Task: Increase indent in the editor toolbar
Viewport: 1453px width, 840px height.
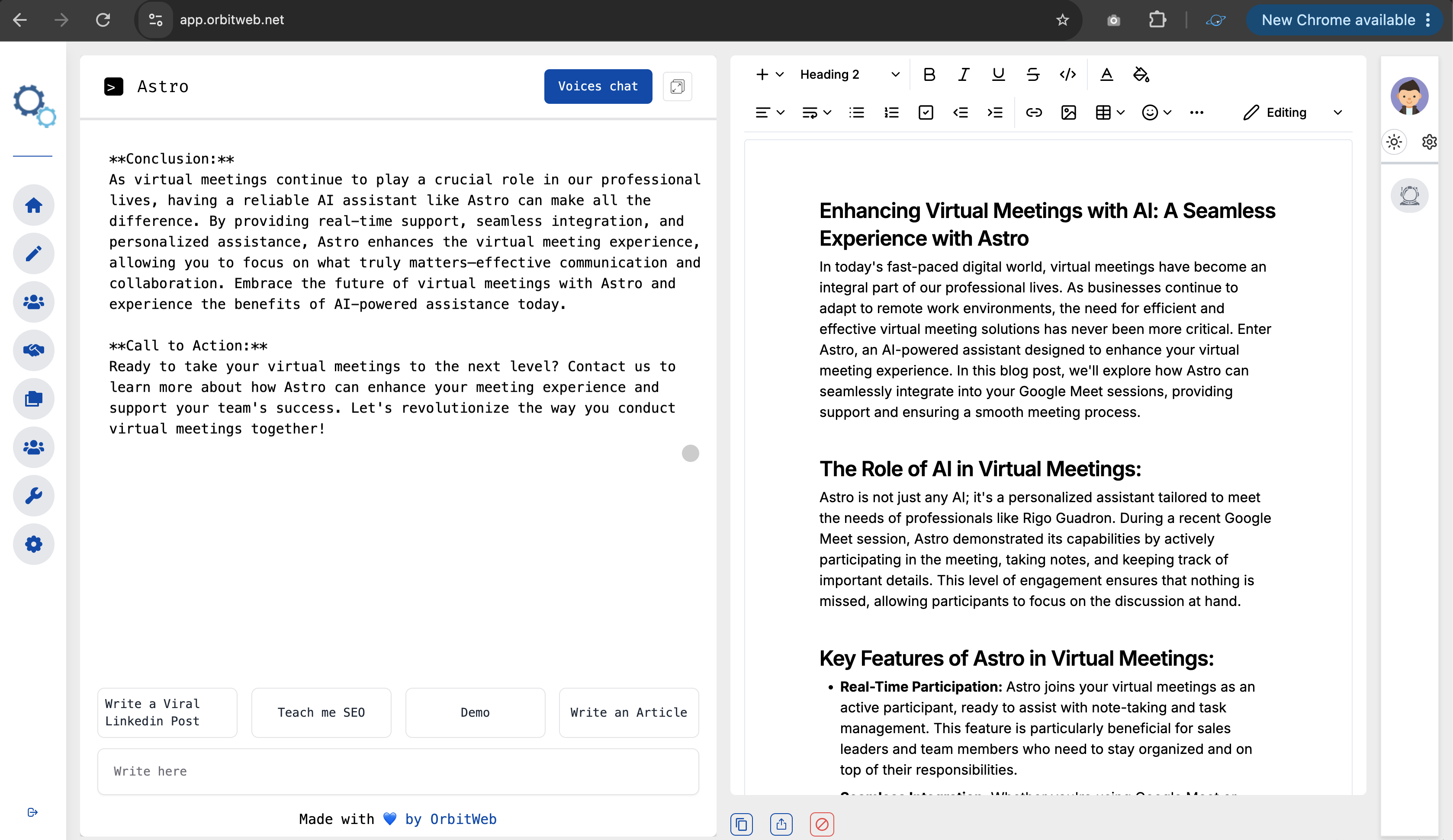Action: pos(995,112)
